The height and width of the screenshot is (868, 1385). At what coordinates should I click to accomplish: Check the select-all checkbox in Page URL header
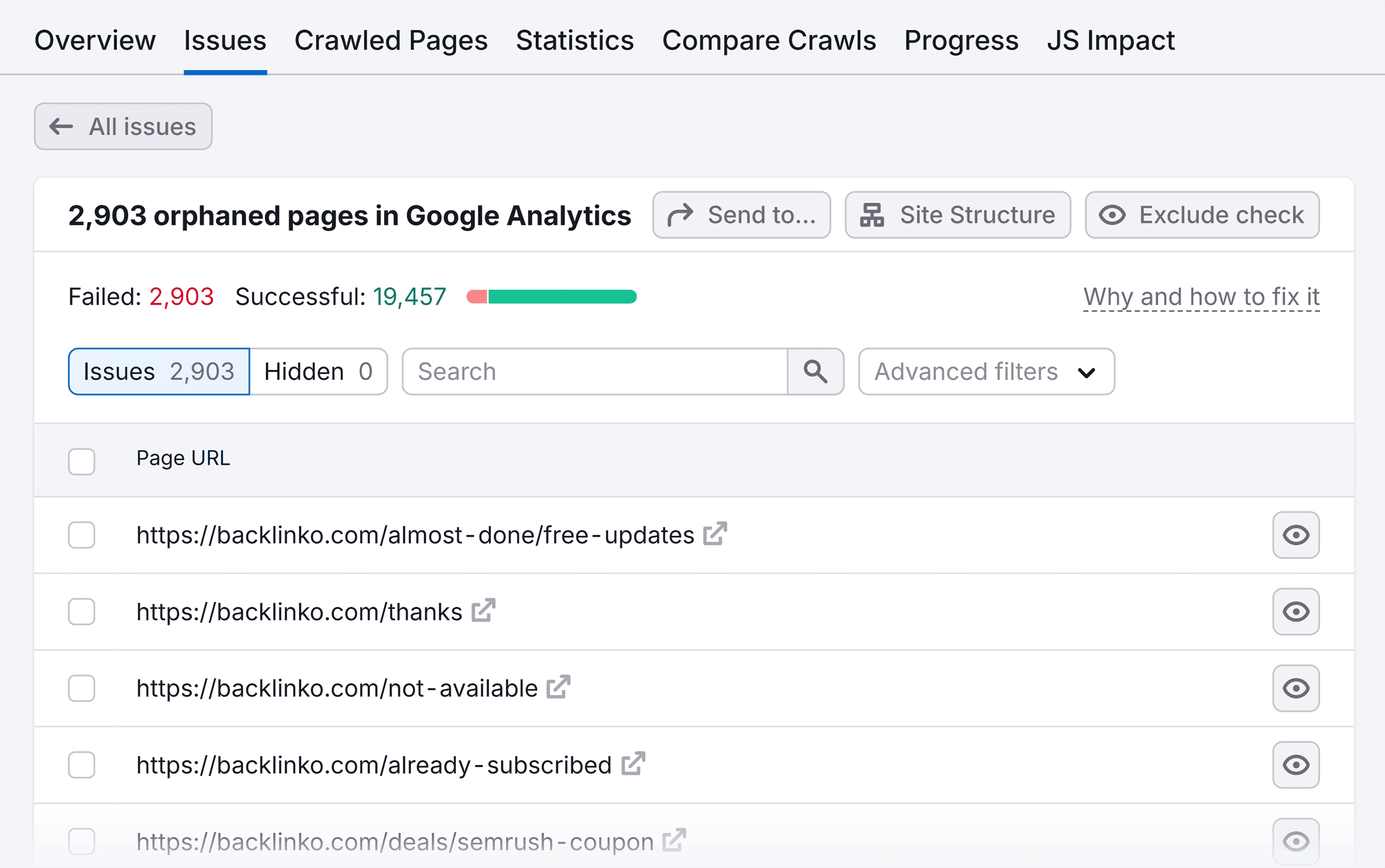(81, 460)
